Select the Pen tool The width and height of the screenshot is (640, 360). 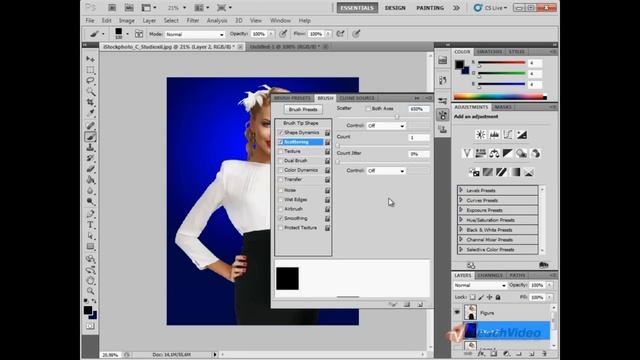[90, 214]
